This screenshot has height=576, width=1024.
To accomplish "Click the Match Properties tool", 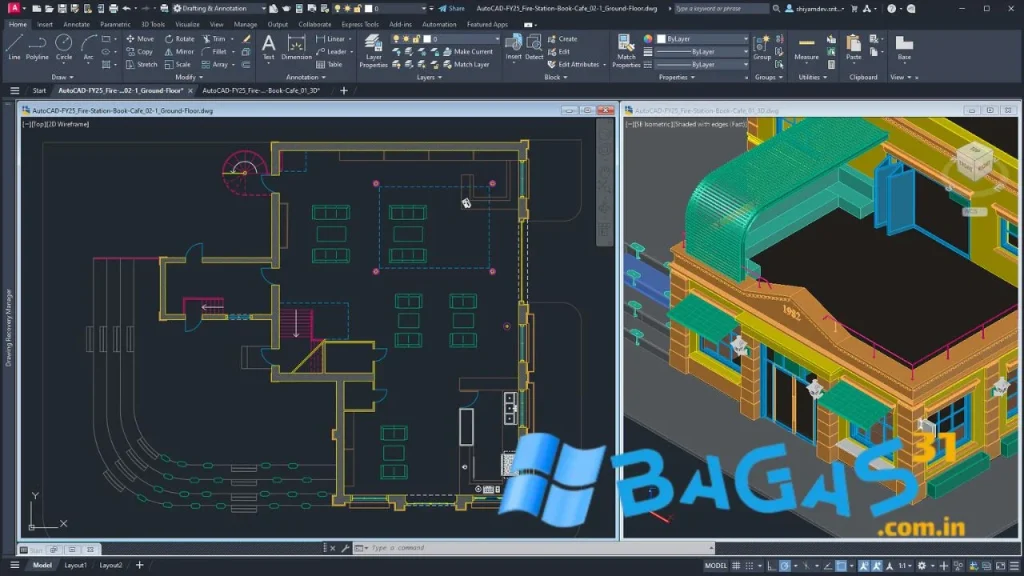I will pos(626,51).
